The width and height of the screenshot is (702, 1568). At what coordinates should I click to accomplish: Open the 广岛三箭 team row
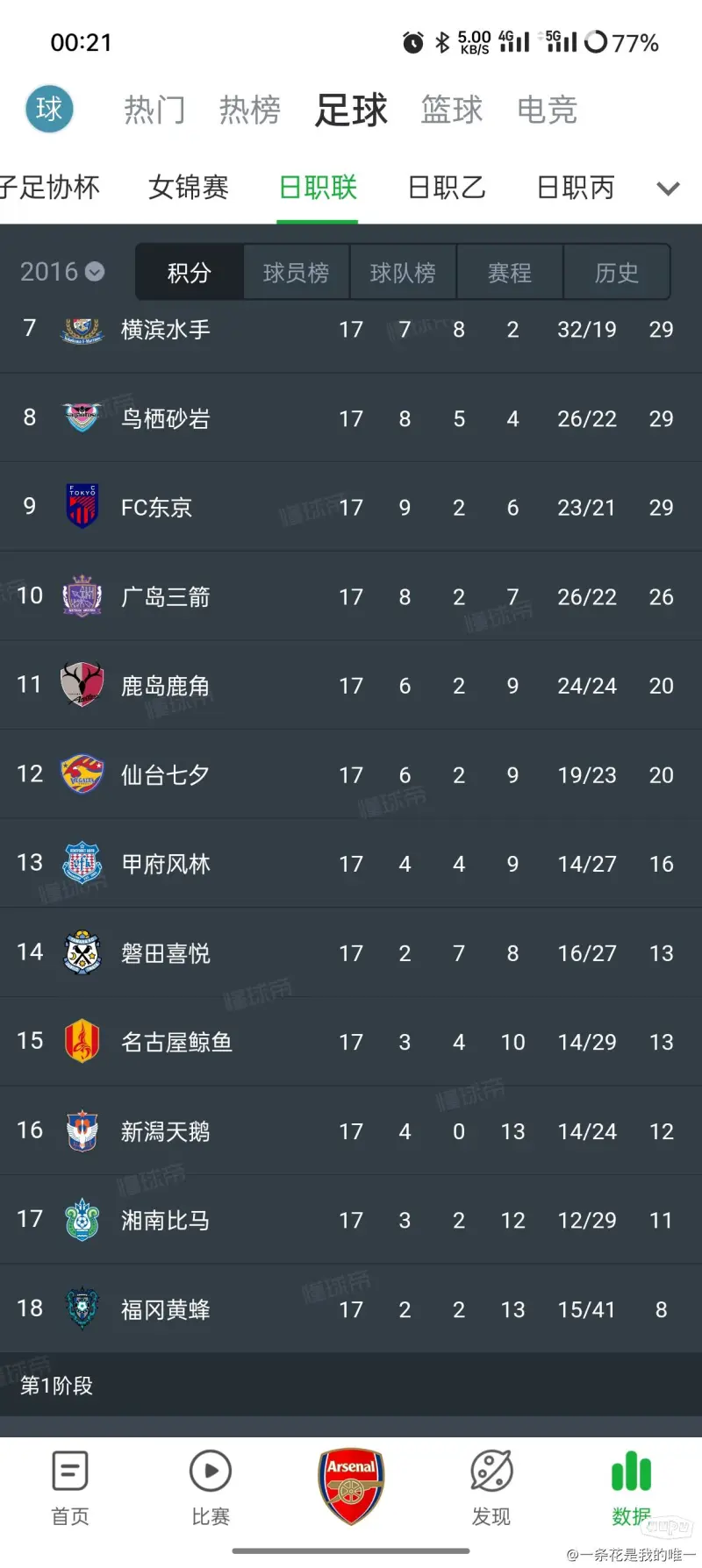351,596
